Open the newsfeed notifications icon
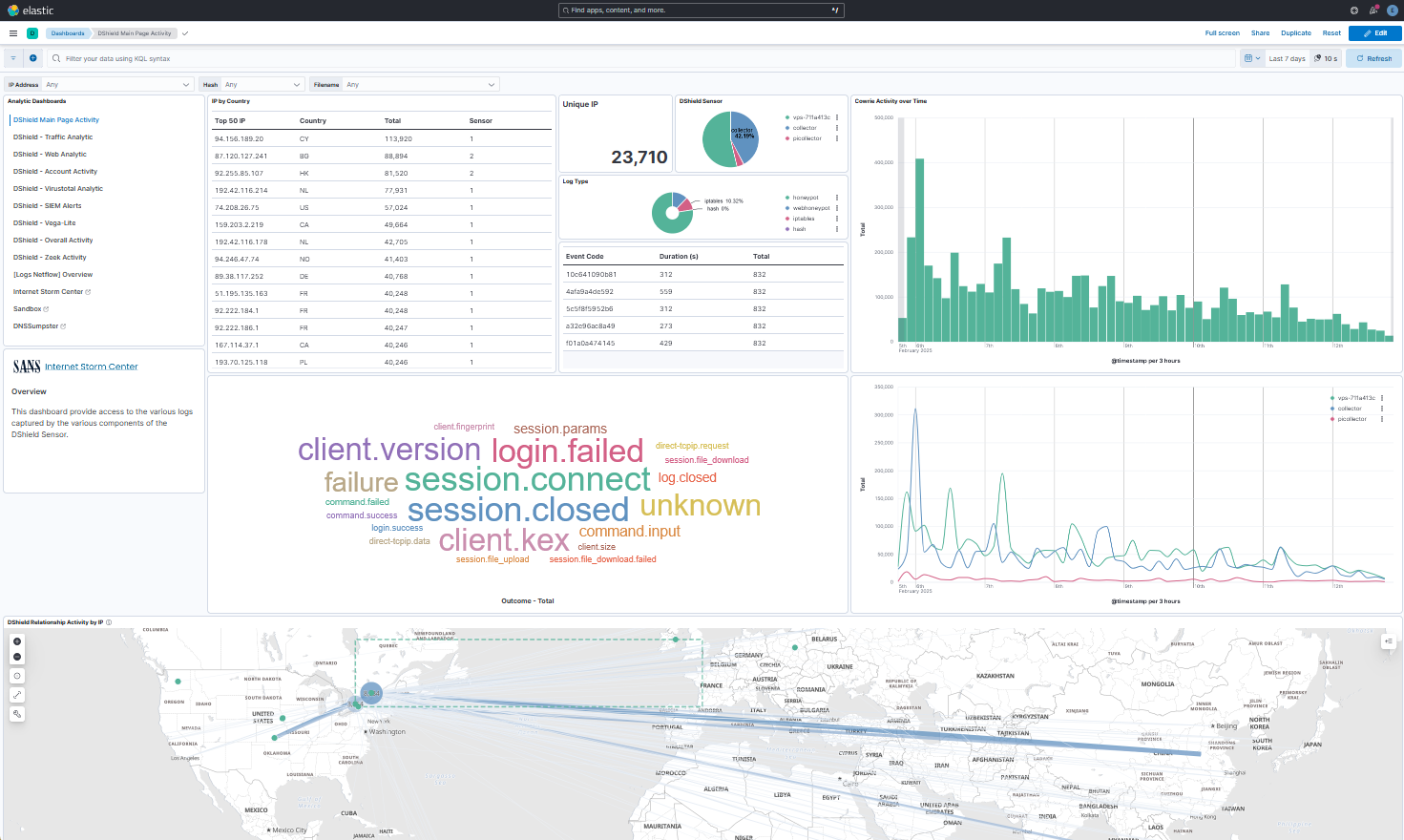1404x840 pixels. tap(1373, 10)
